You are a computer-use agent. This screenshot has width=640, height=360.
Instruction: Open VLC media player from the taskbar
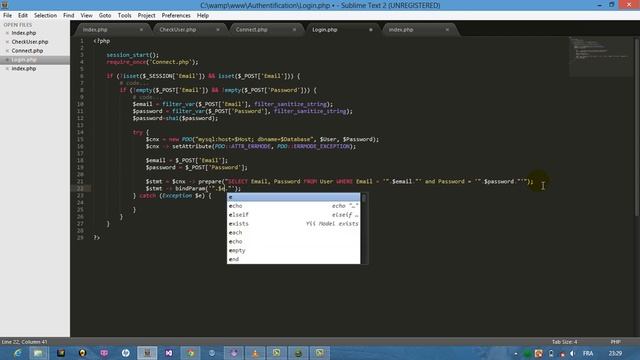255,353
